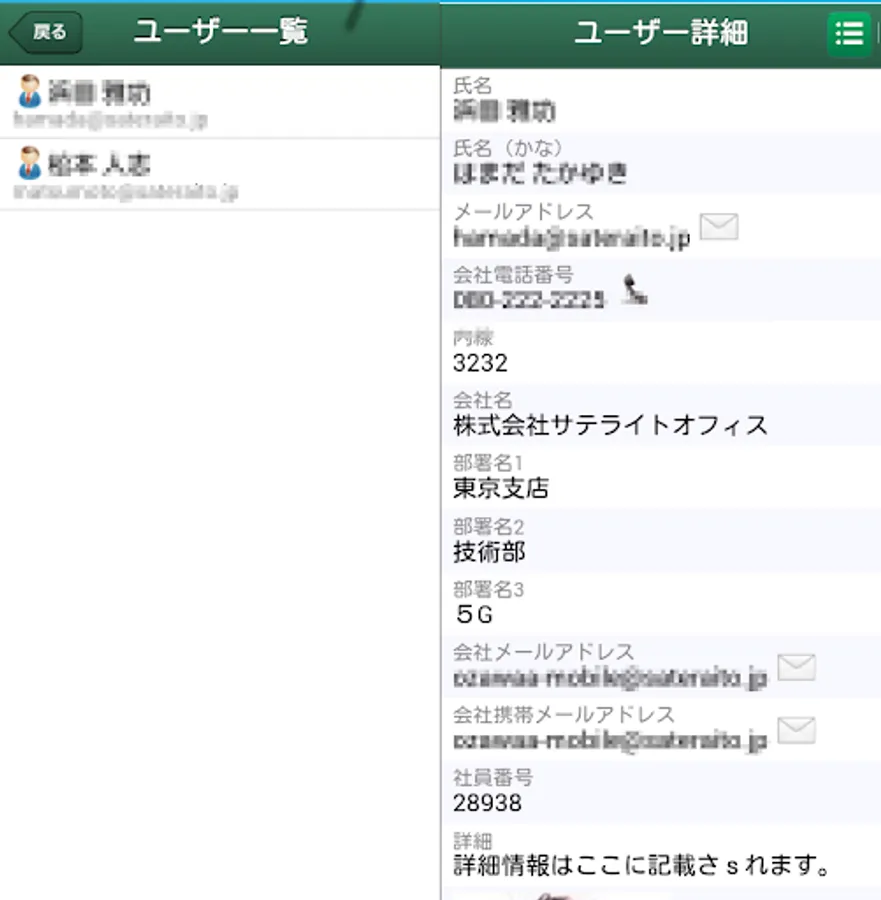Click the blurred company phone number
The image size is (881, 900).
(529, 300)
